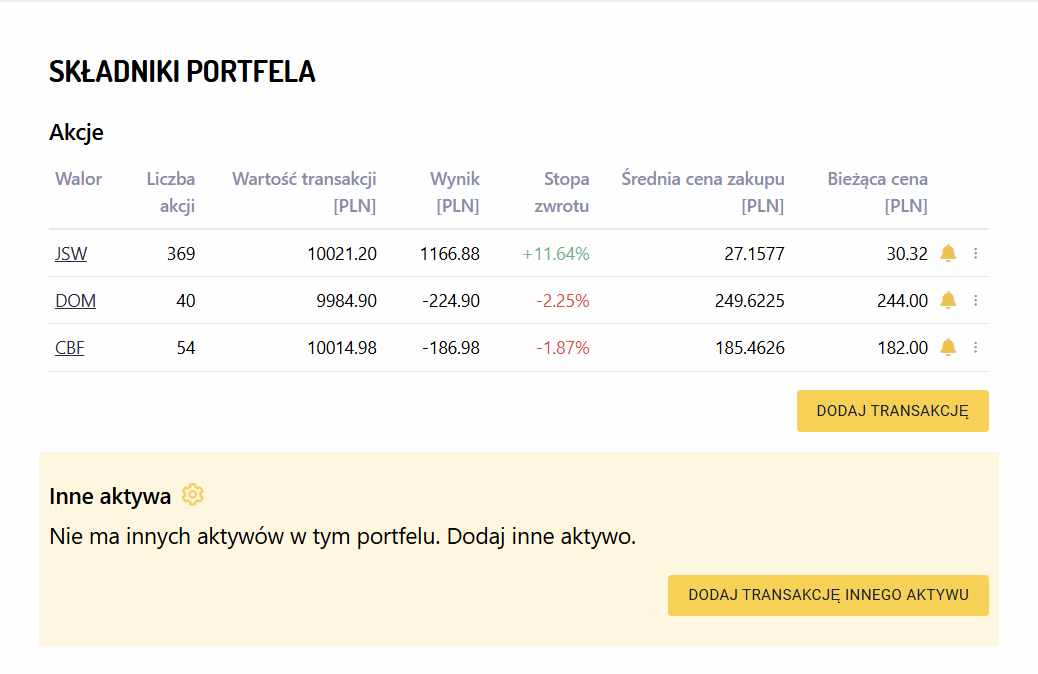Click the Walor column header
This screenshot has height=674, width=1038.
[x=79, y=179]
